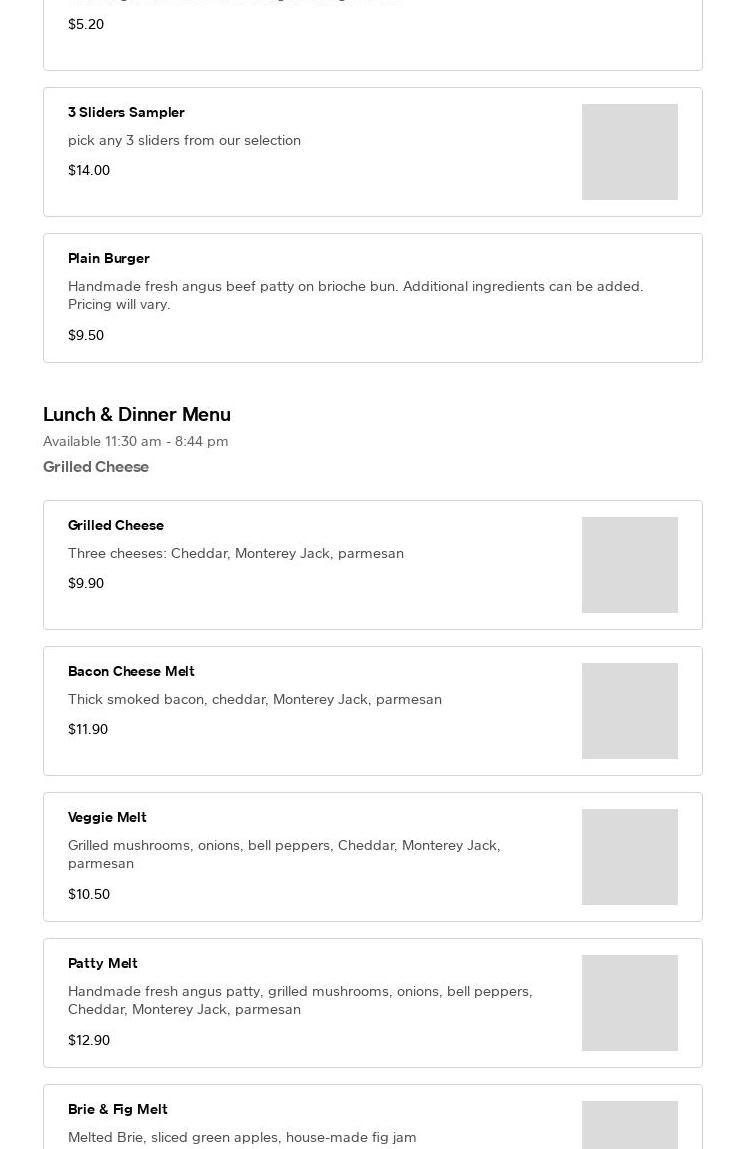The width and height of the screenshot is (745, 1149).
Task: Click the Bacon Cheese Melt photo placeholder
Action: [x=629, y=711]
